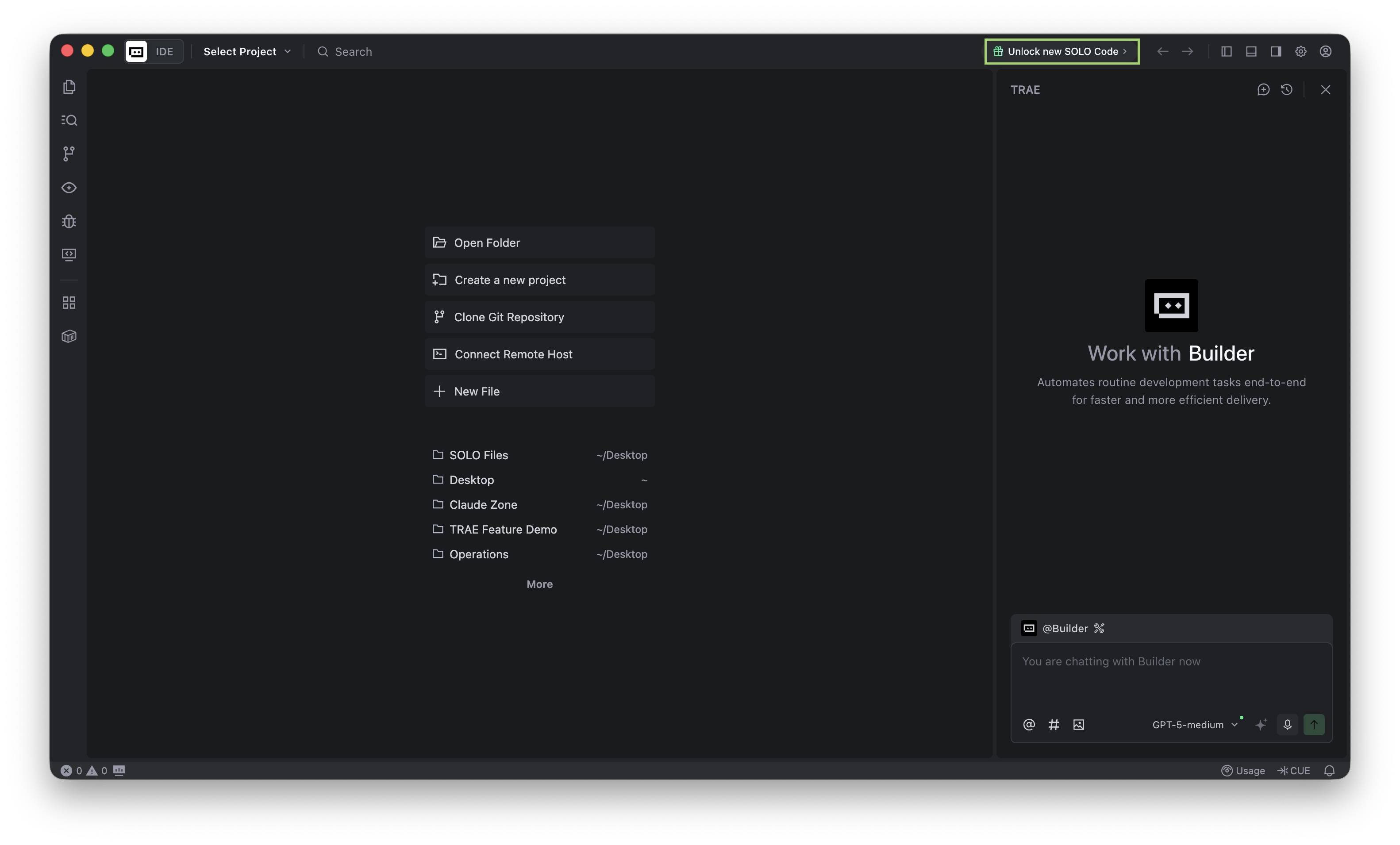Open recent folder Desktop
Viewport: 1400px width, 845px height.
coord(540,480)
